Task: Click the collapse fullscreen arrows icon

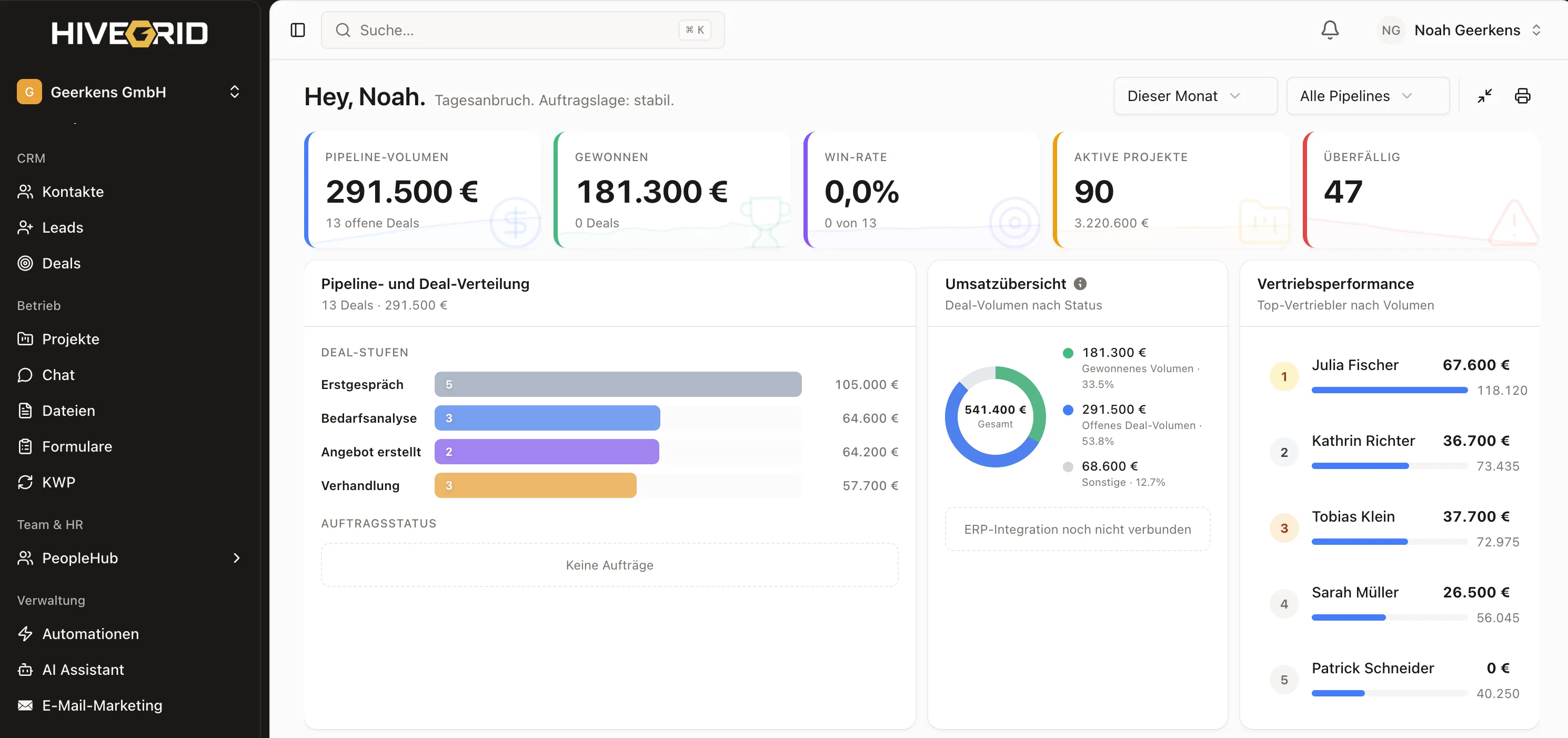Action: [x=1485, y=96]
